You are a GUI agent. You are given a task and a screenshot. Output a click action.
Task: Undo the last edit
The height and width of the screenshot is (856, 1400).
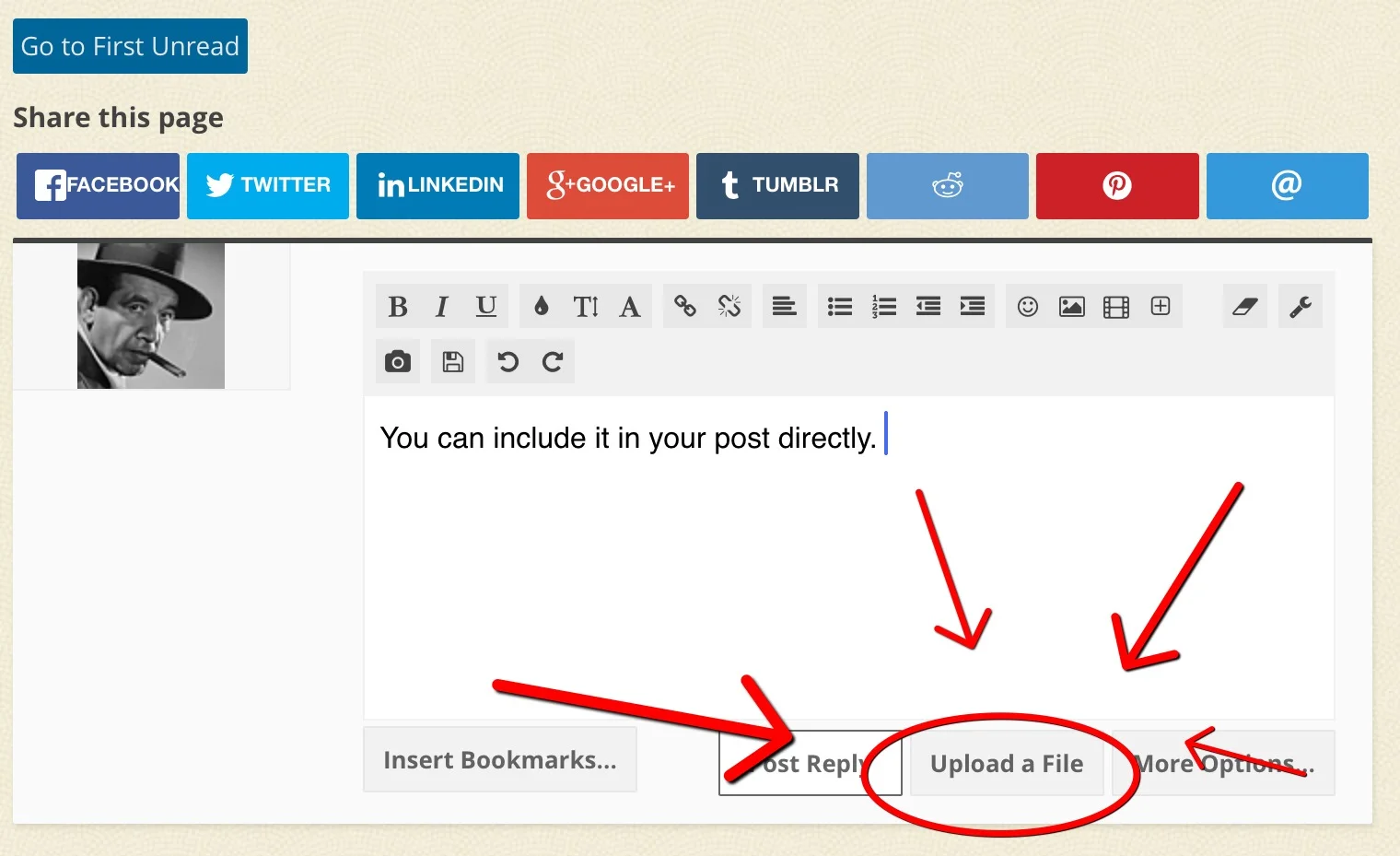508,361
